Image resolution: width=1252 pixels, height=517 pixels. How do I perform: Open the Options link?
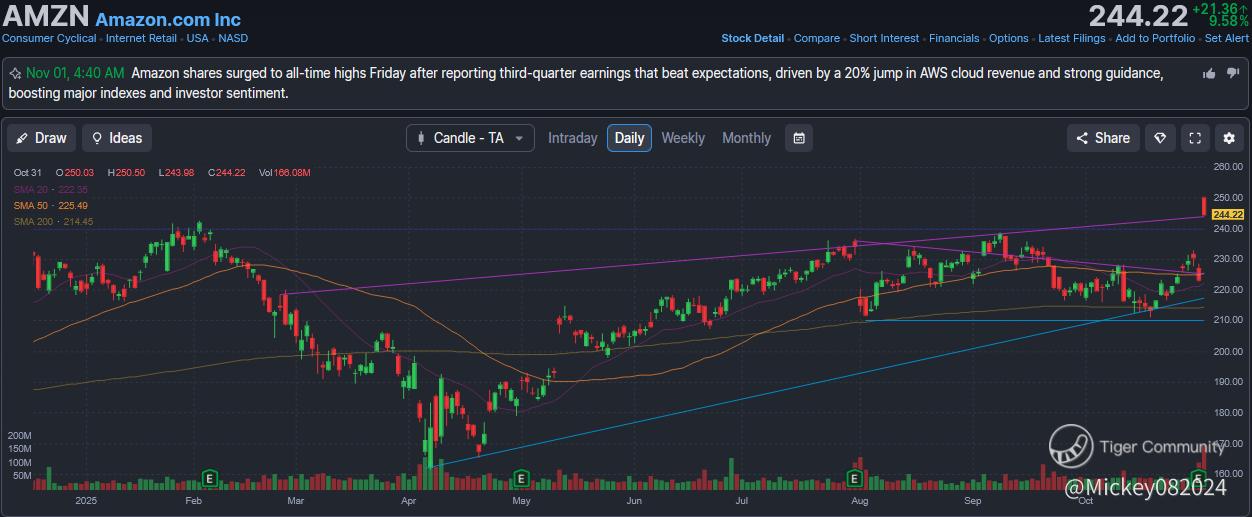click(x=1008, y=38)
